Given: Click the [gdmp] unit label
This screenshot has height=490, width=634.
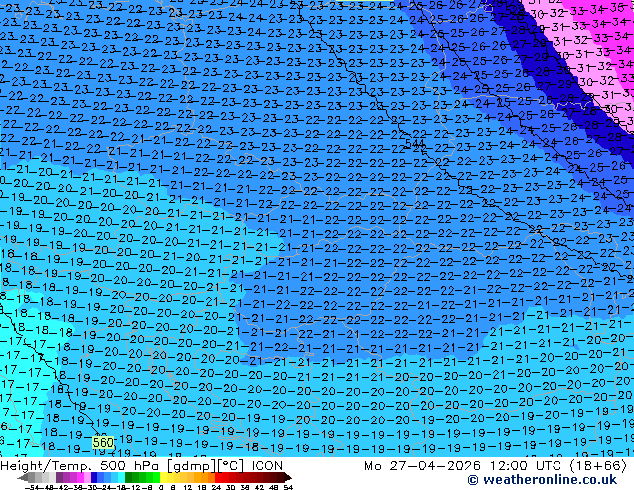Looking at the screenshot, I should tap(191, 466).
